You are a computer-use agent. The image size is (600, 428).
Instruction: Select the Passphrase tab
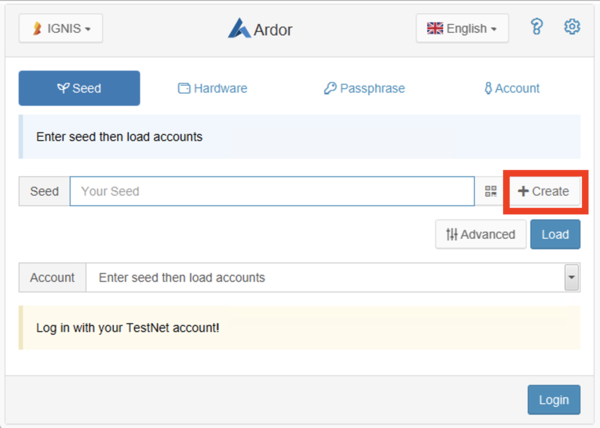364,88
